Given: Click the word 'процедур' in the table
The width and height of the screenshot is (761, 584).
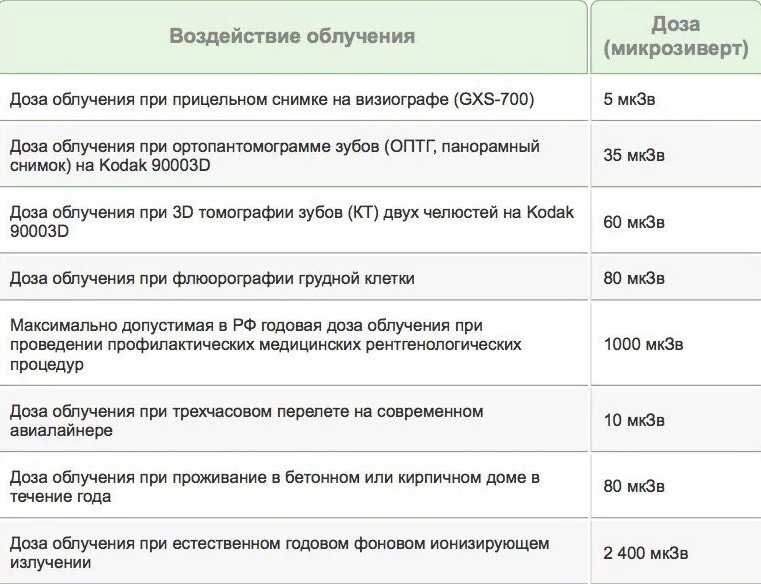Looking at the screenshot, I should click(47, 365).
